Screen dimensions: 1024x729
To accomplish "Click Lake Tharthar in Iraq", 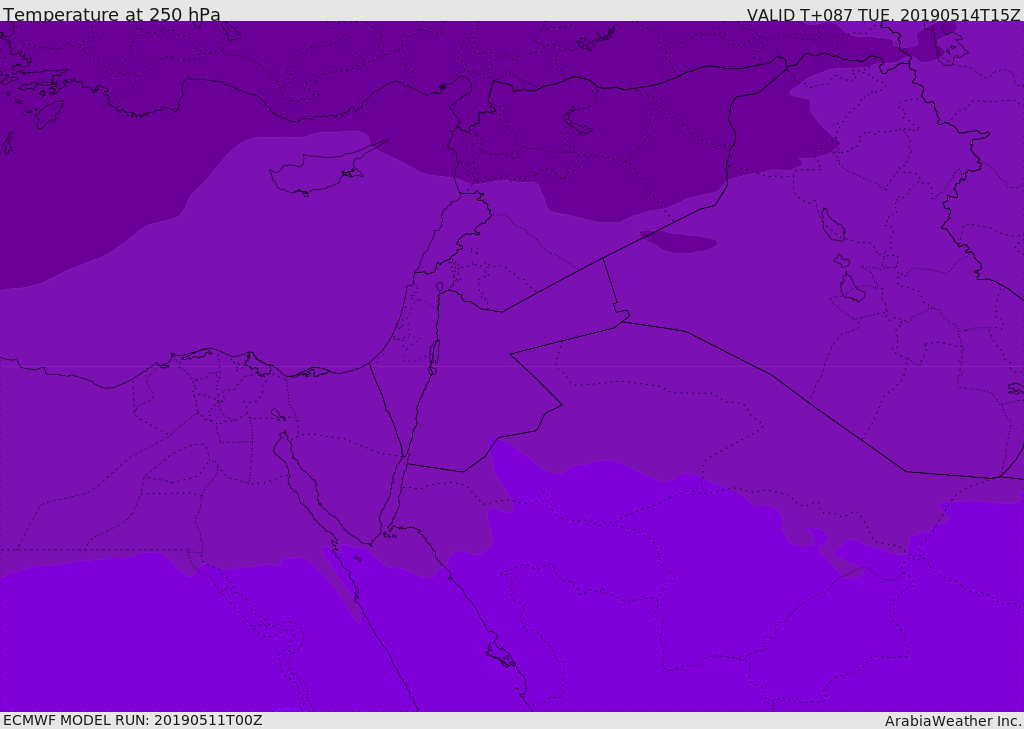I will [x=832, y=226].
